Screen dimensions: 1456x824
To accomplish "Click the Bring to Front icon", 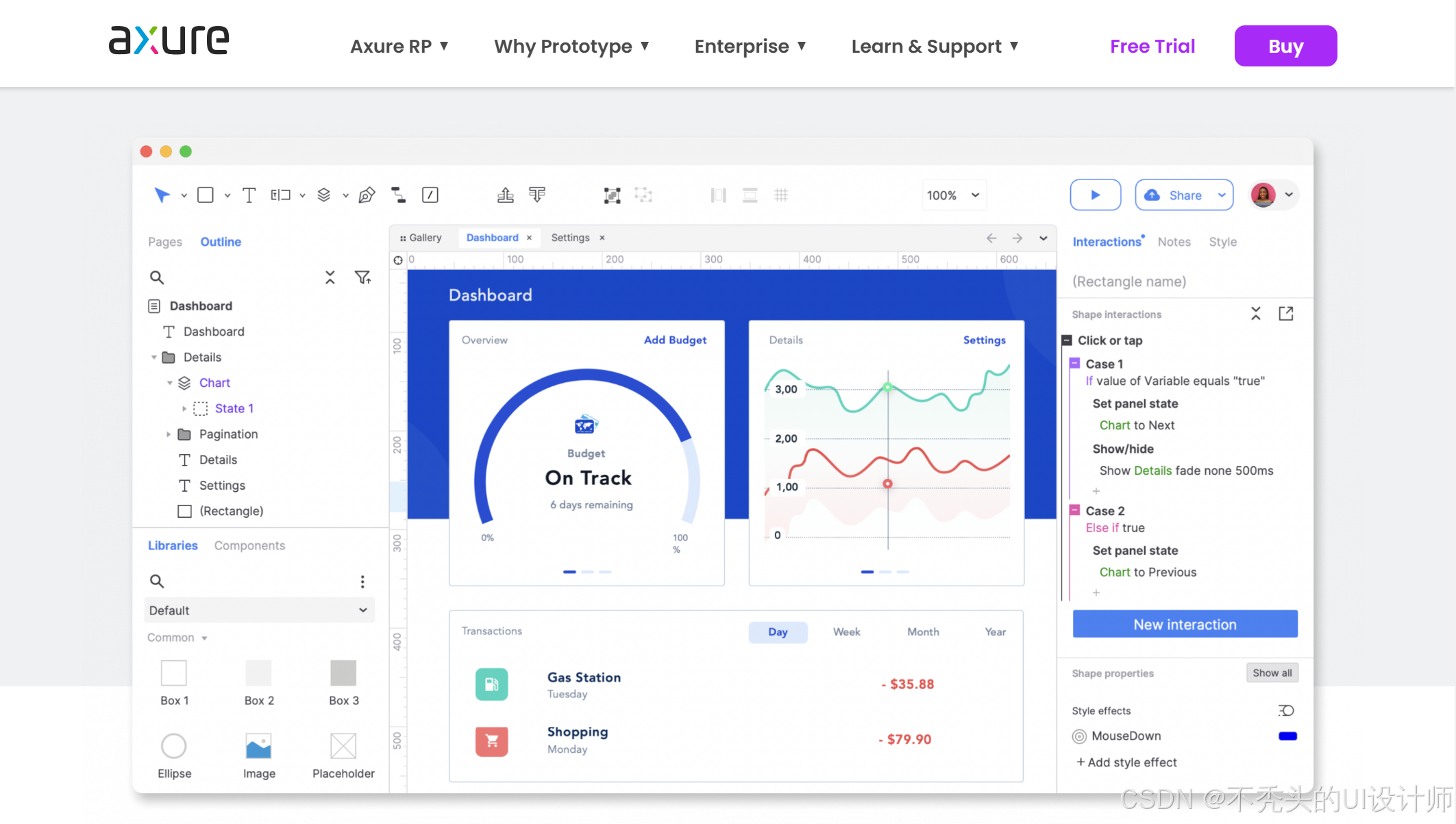I will [x=505, y=195].
